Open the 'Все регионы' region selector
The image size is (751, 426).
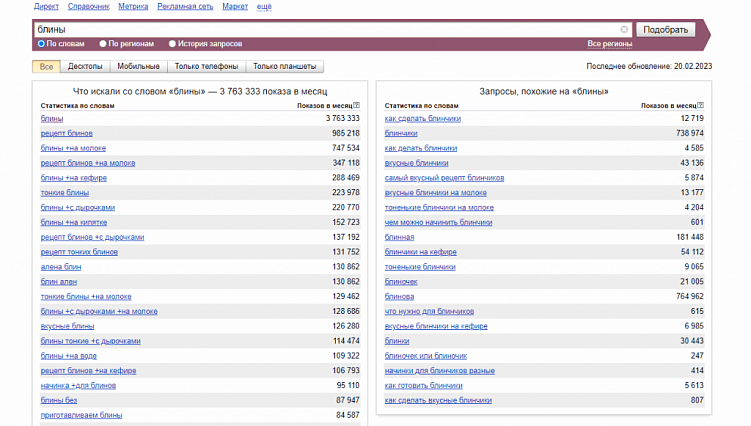click(x=609, y=44)
